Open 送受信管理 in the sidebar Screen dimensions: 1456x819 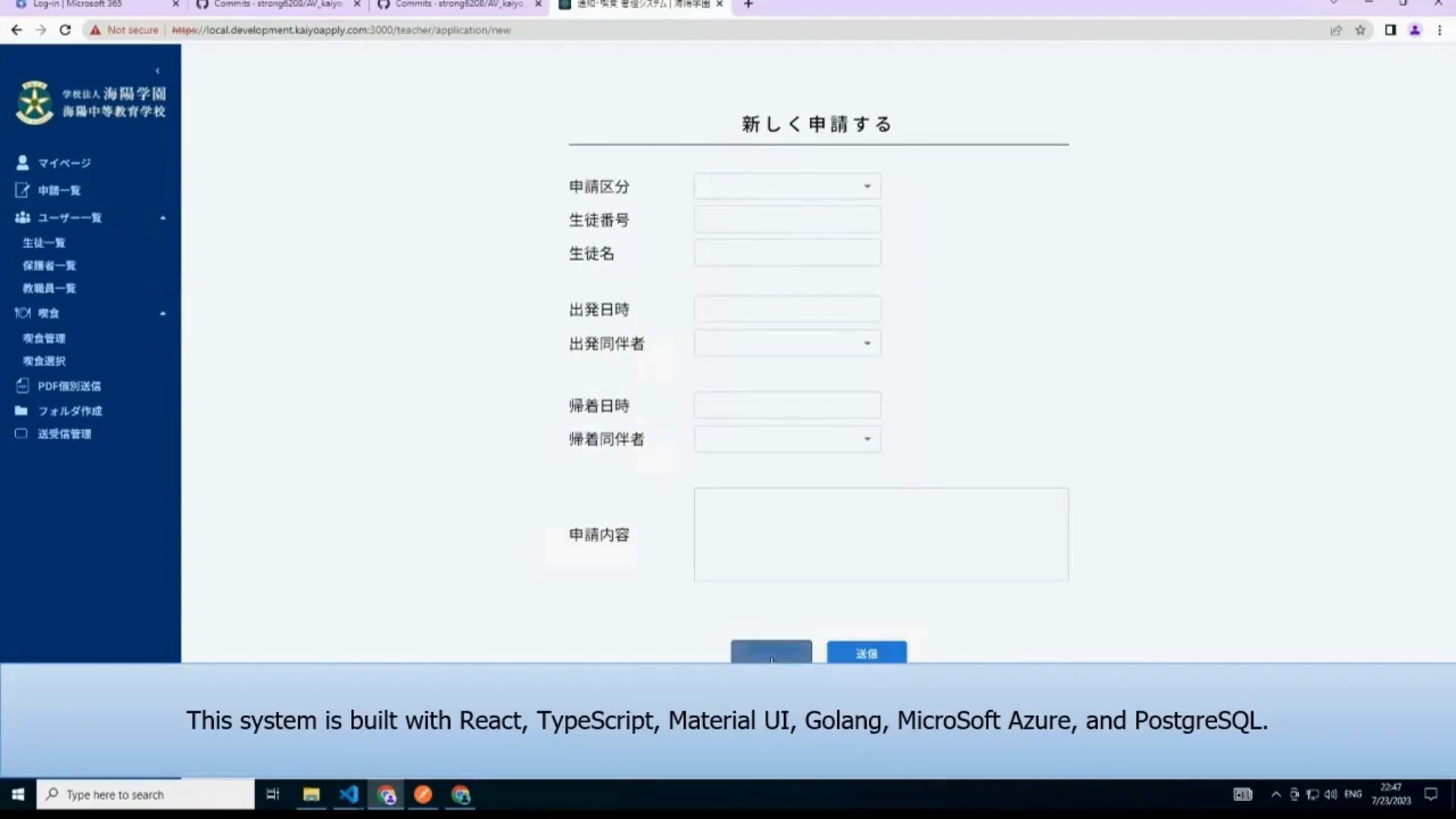(64, 434)
